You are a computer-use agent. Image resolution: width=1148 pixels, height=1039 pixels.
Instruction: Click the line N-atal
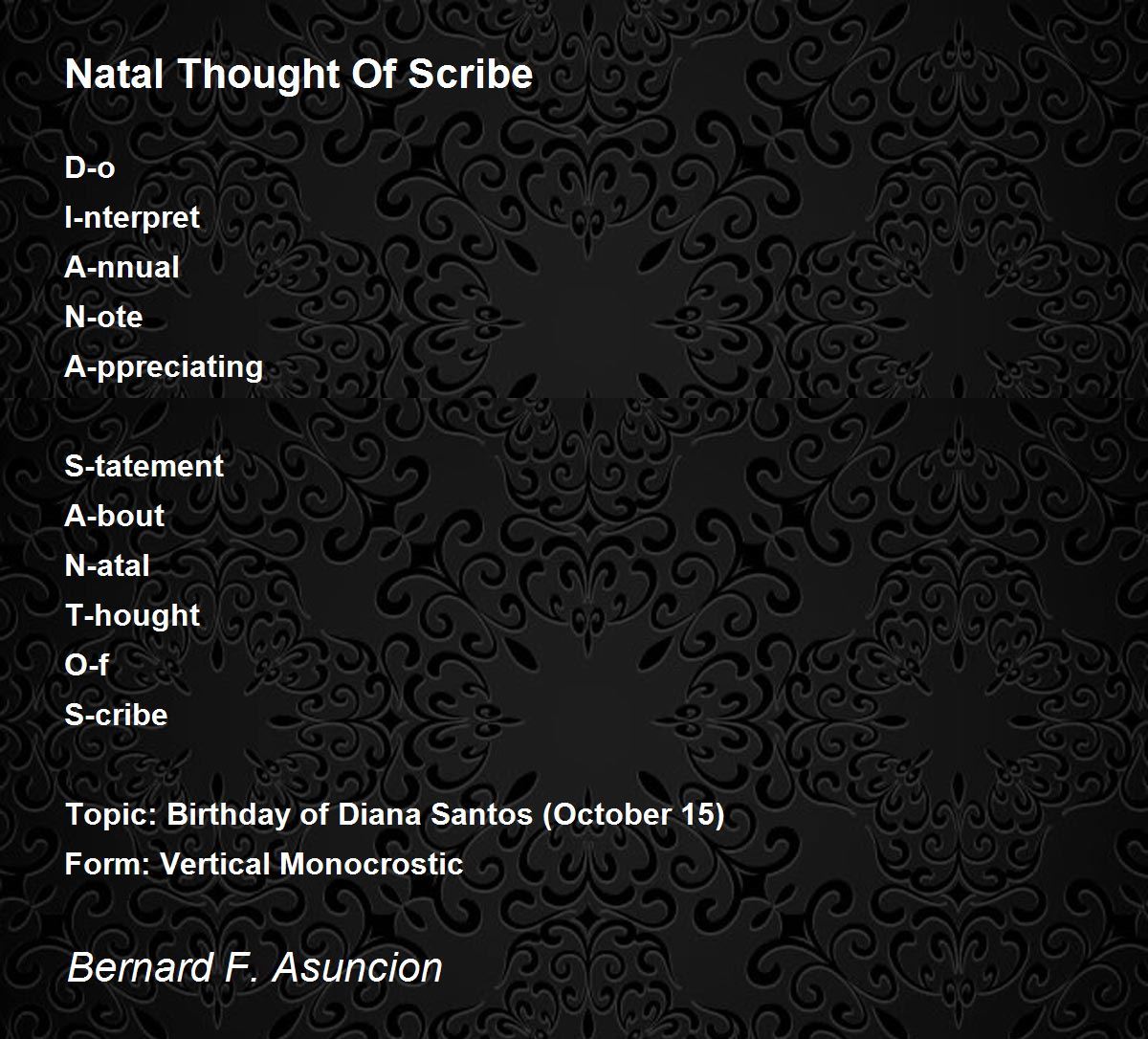tap(107, 565)
